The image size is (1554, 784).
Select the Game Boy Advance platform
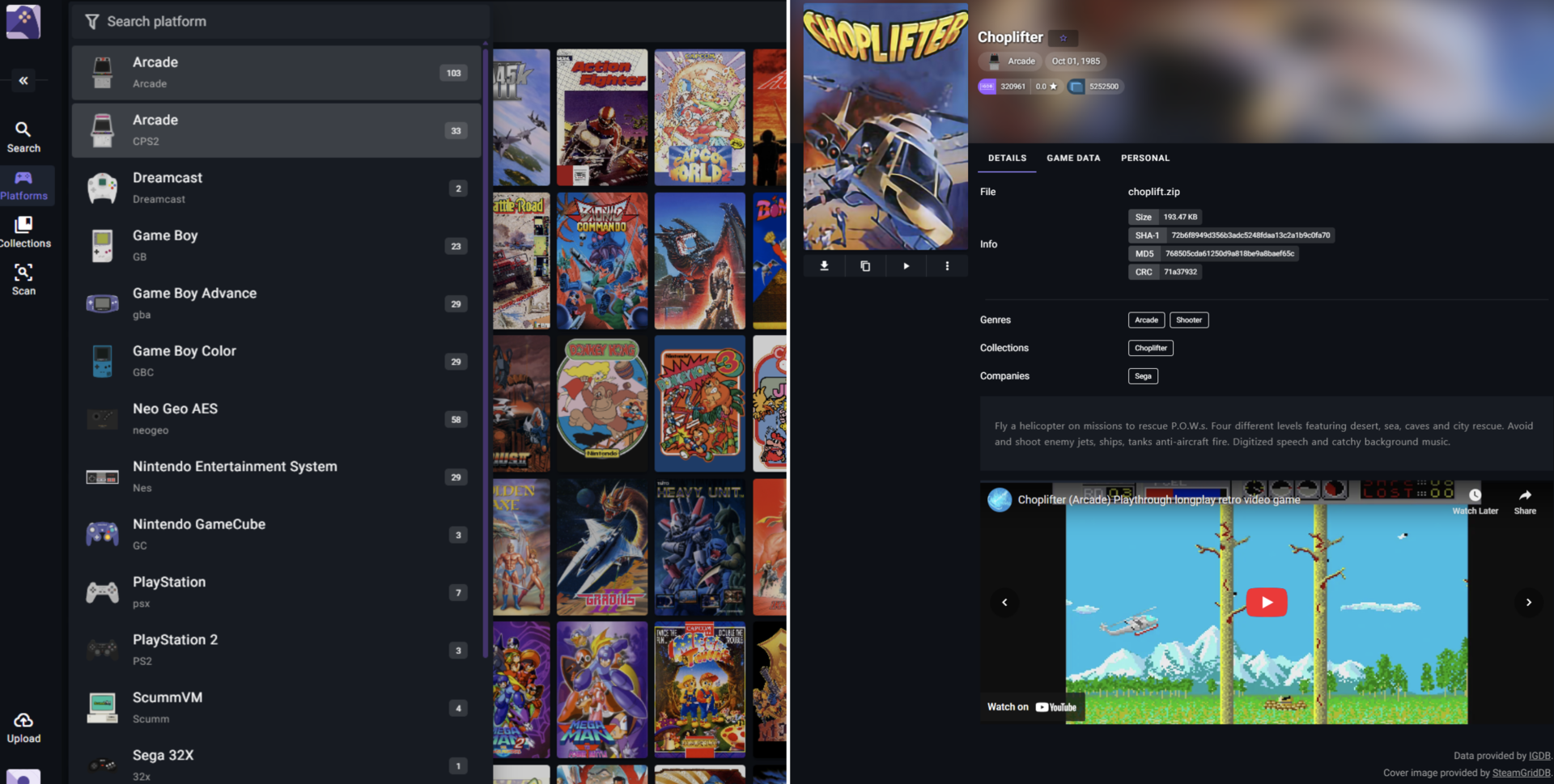click(x=276, y=303)
